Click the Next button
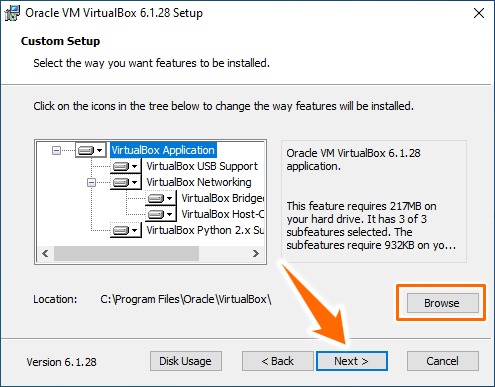The width and height of the screenshot is (495, 387). pos(352,361)
